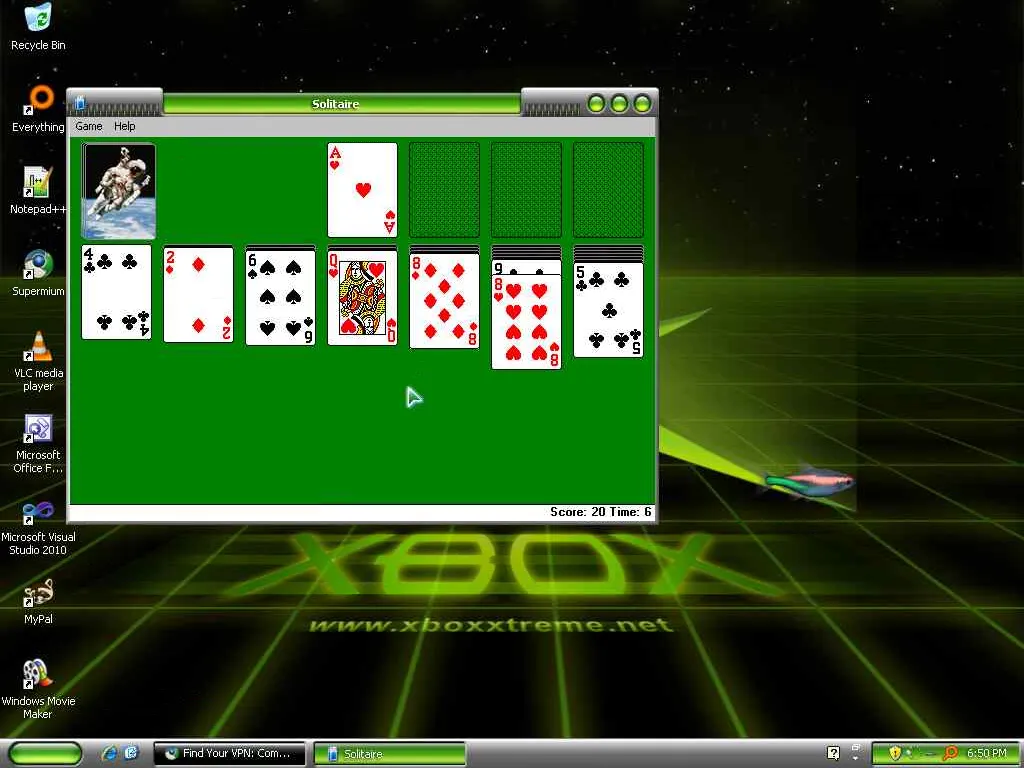Select the 8 of Diamonds card
This screenshot has width=1024, height=768.
pos(444,301)
